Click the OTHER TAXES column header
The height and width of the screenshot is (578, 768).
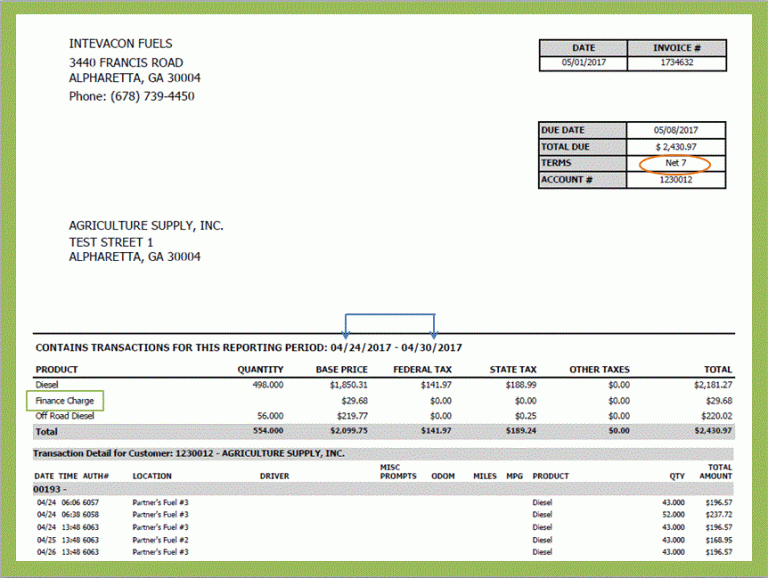pyautogui.click(x=599, y=370)
